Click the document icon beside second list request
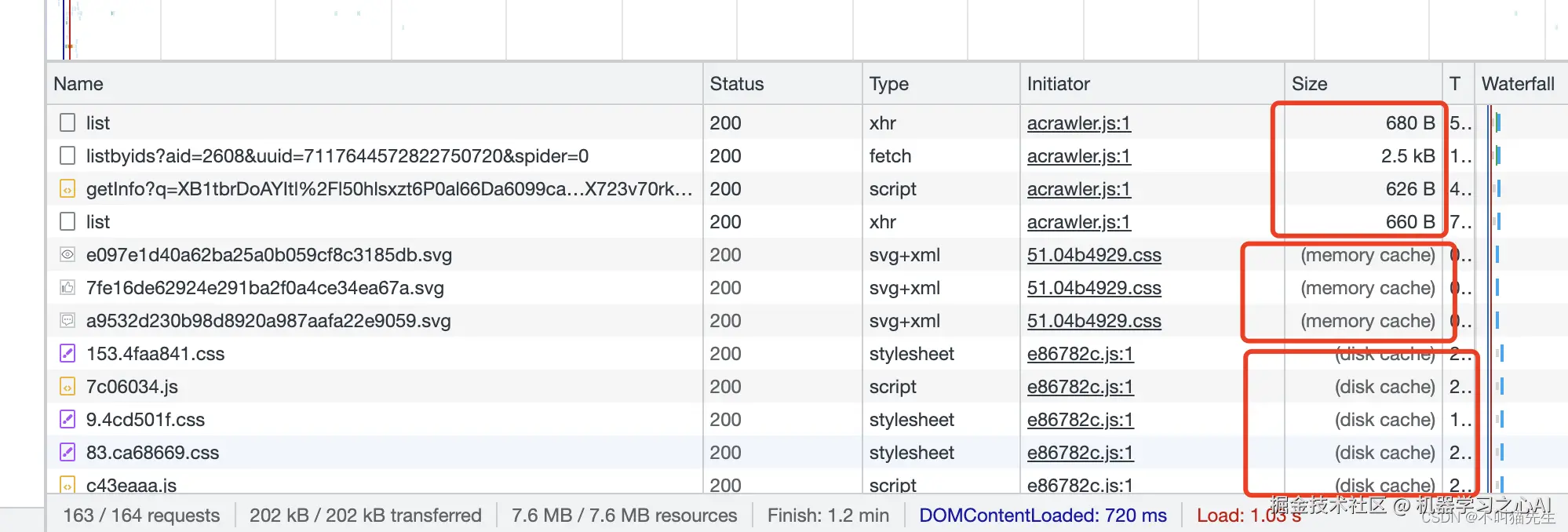Viewport: 1568px width, 532px height. 68,222
